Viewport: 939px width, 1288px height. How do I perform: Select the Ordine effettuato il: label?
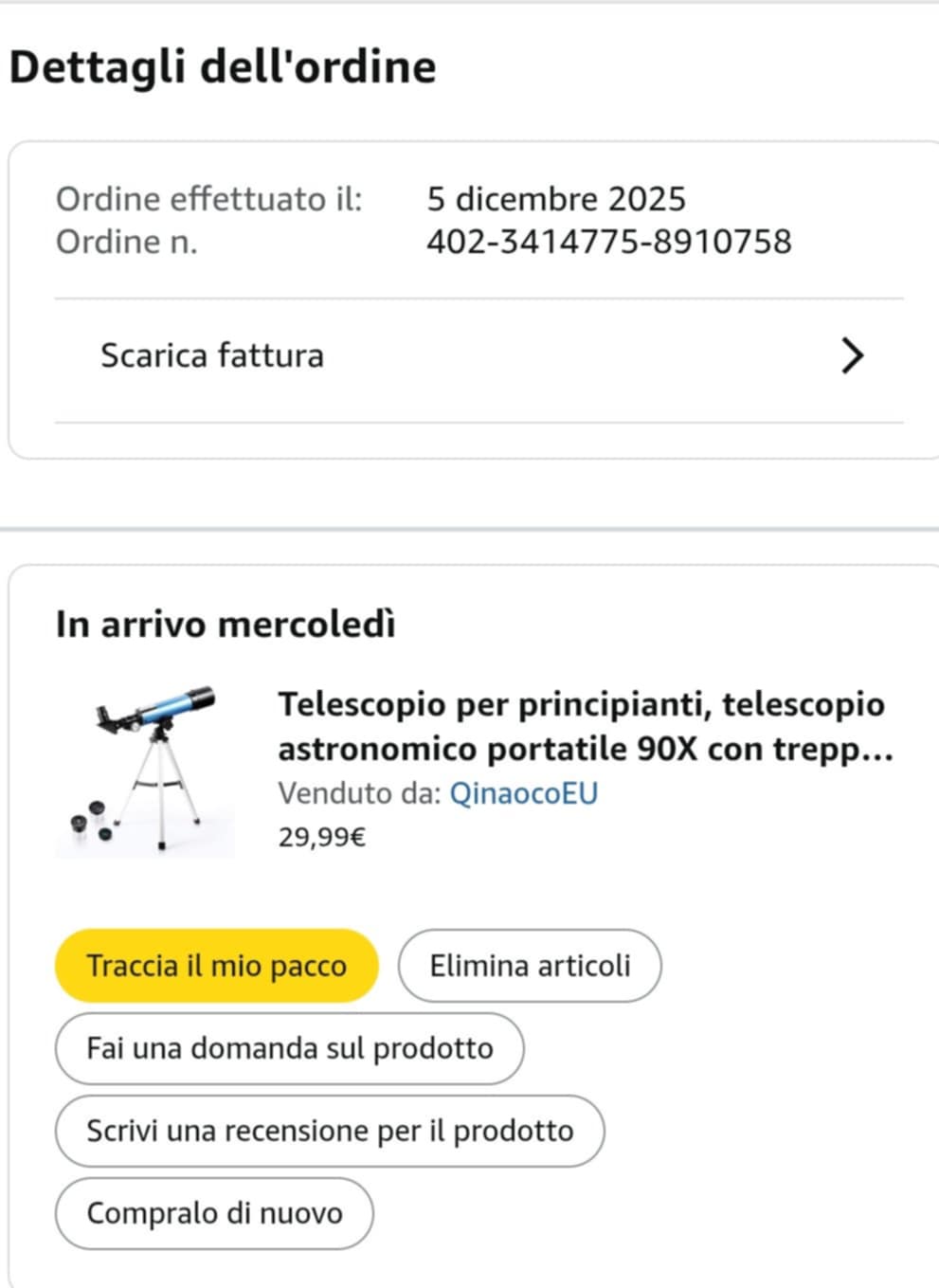(209, 199)
